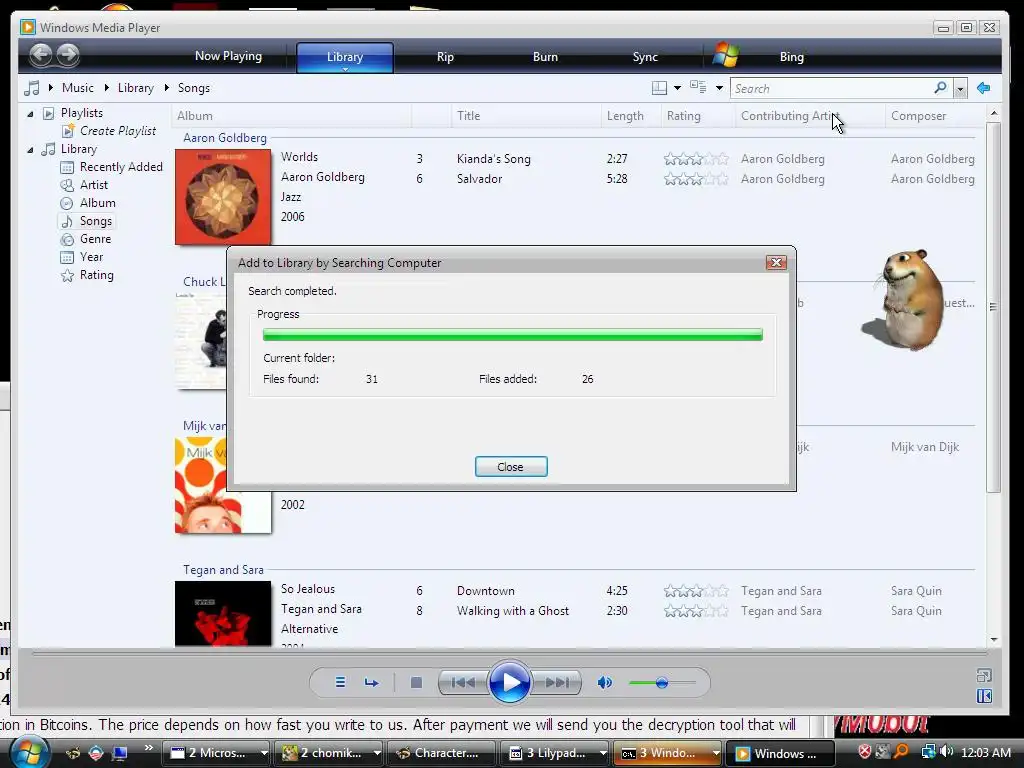
Task: Switch to compact mode icon
Action: pos(984,696)
